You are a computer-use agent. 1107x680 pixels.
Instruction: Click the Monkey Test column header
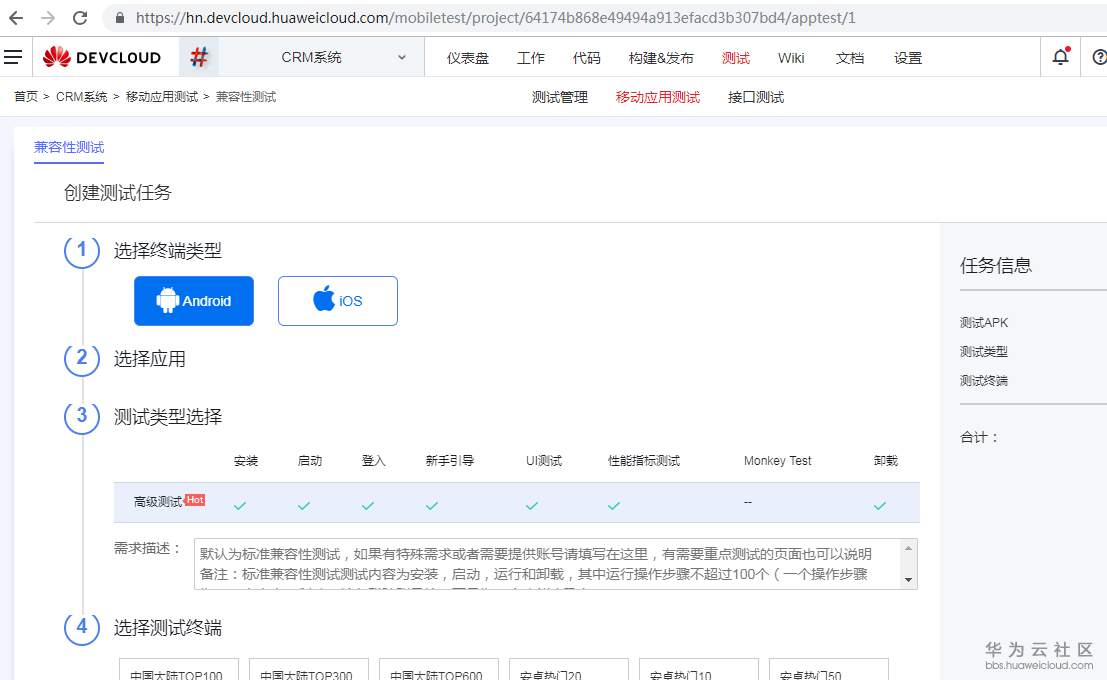tap(777, 460)
